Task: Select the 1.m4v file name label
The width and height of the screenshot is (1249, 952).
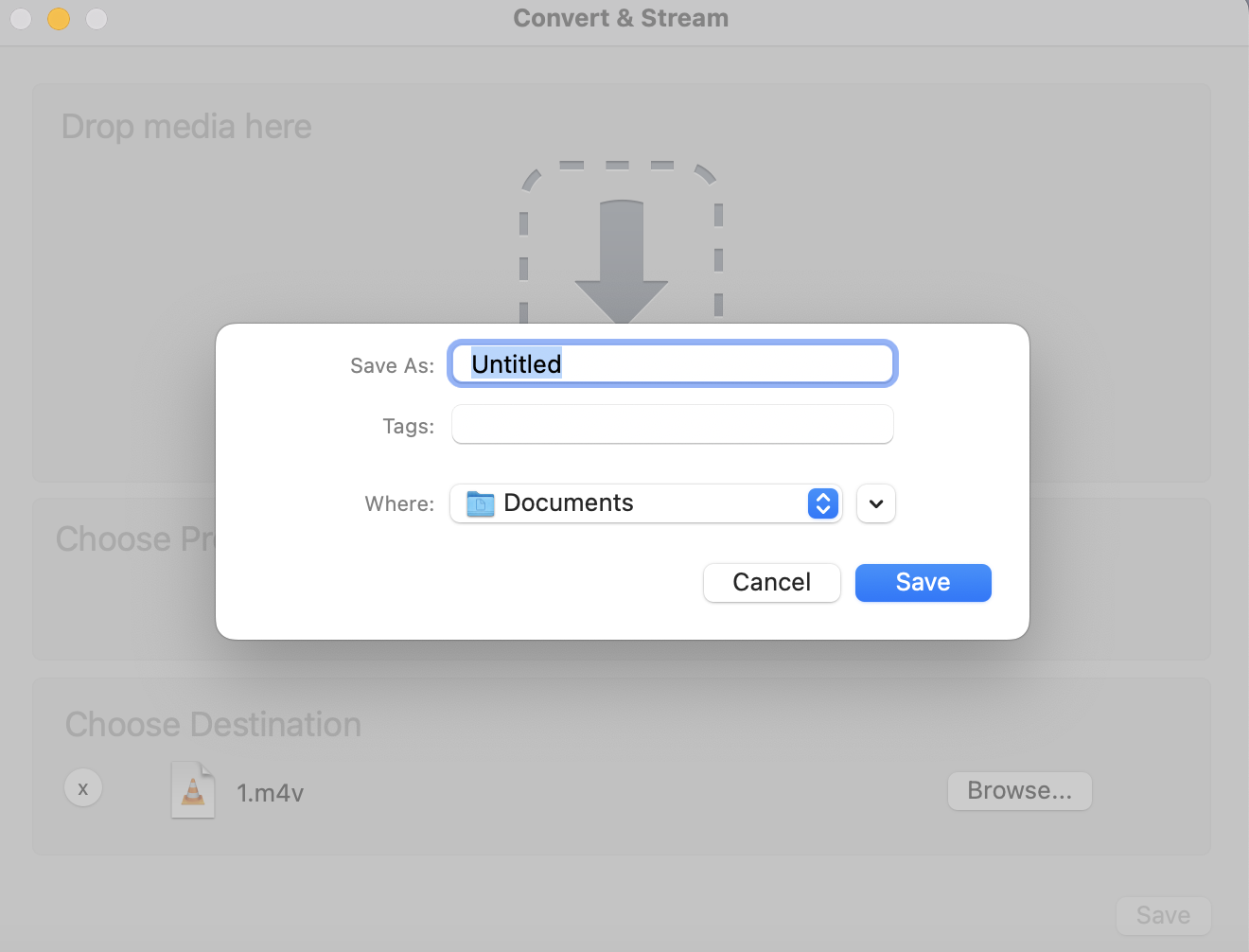Action: click(x=270, y=793)
